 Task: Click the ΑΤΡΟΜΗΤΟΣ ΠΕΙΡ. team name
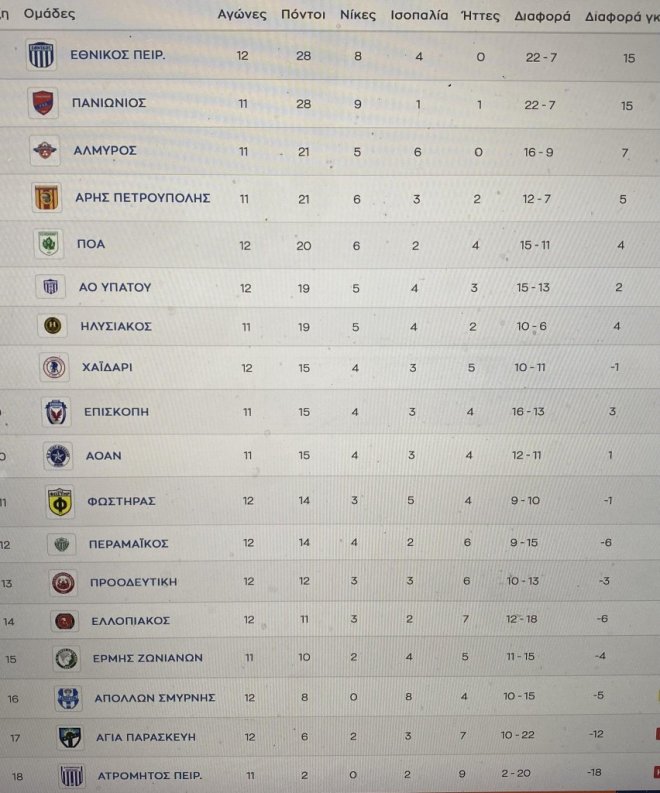point(150,776)
